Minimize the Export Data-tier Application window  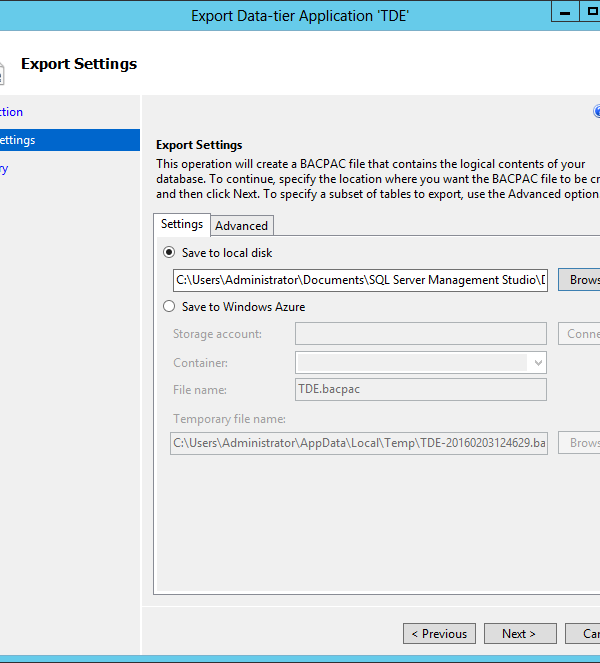pyautogui.click(x=565, y=11)
